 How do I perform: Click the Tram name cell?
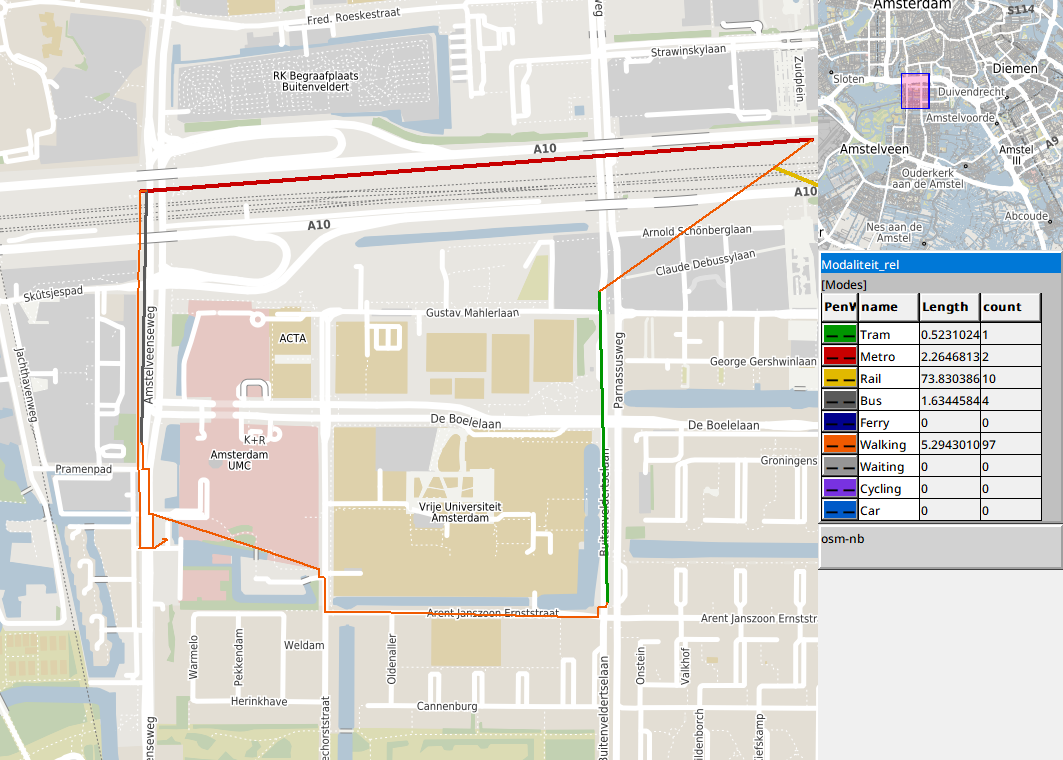[x=888, y=334]
